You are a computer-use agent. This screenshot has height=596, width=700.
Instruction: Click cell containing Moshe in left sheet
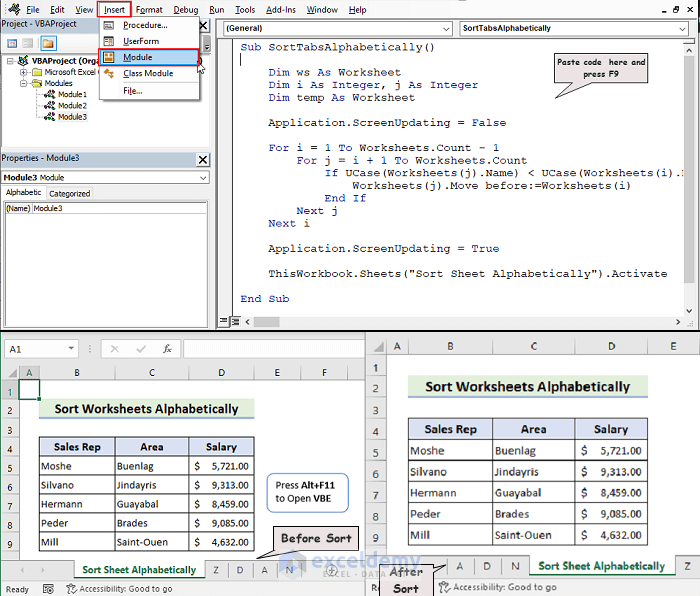pyautogui.click(x=77, y=466)
